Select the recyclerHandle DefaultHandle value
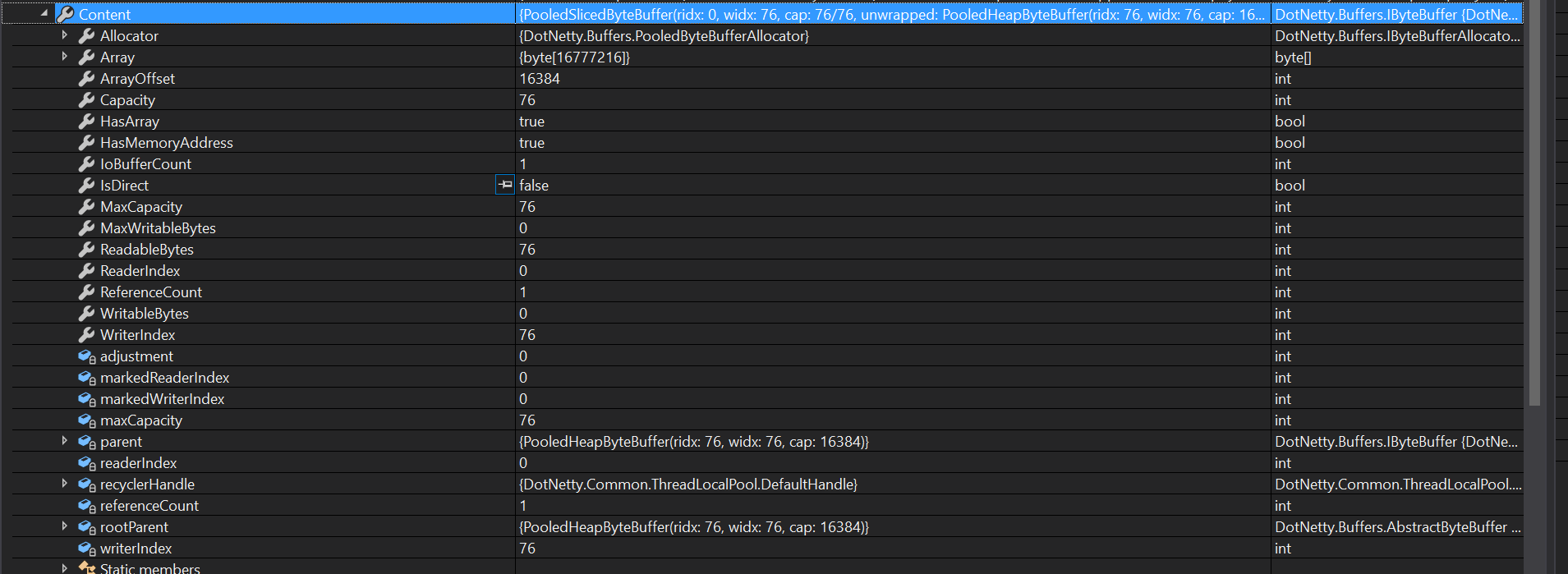 coord(688,484)
